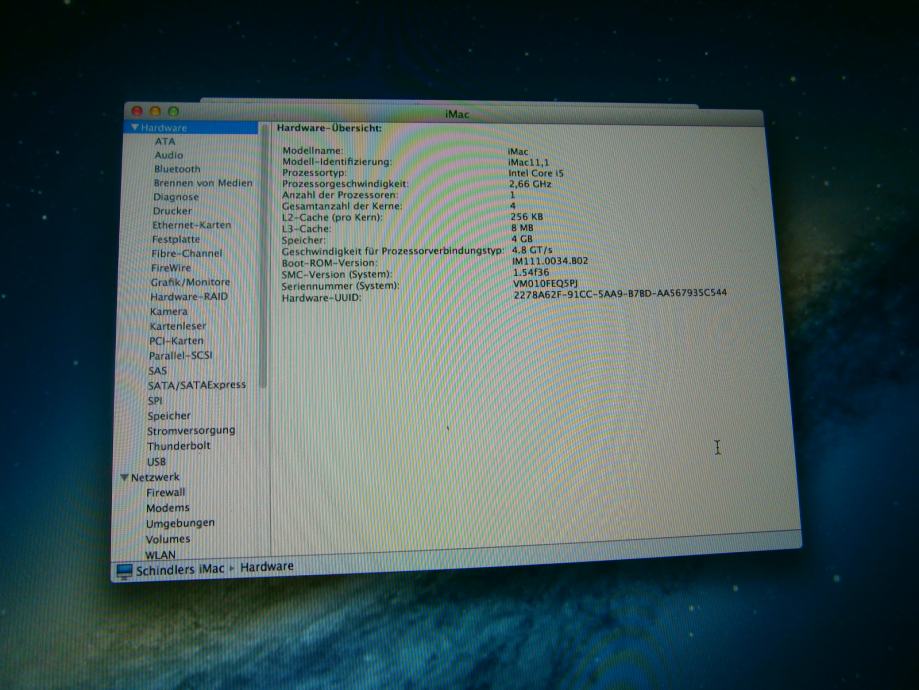Select Modems under Netzwerk
Screen dimensions: 919x690
(x=168, y=508)
